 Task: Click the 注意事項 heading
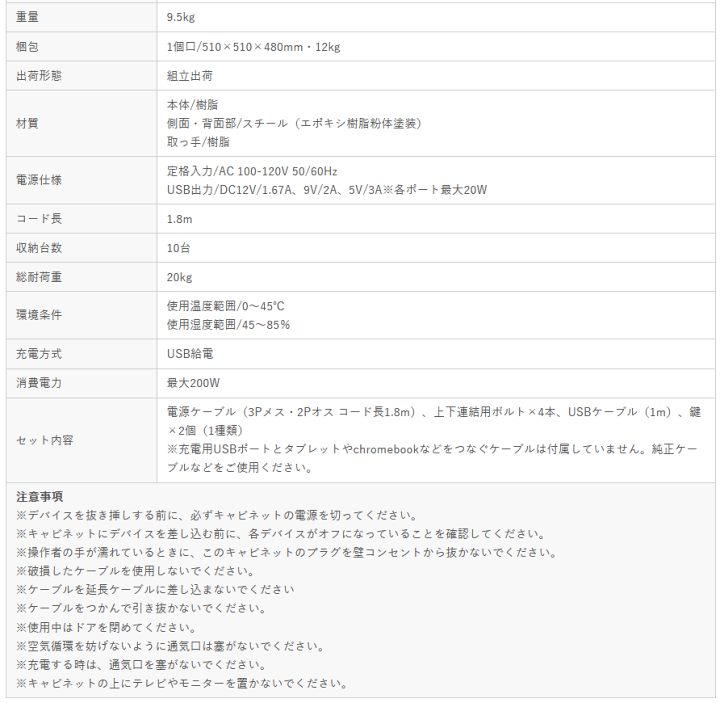tap(39, 496)
